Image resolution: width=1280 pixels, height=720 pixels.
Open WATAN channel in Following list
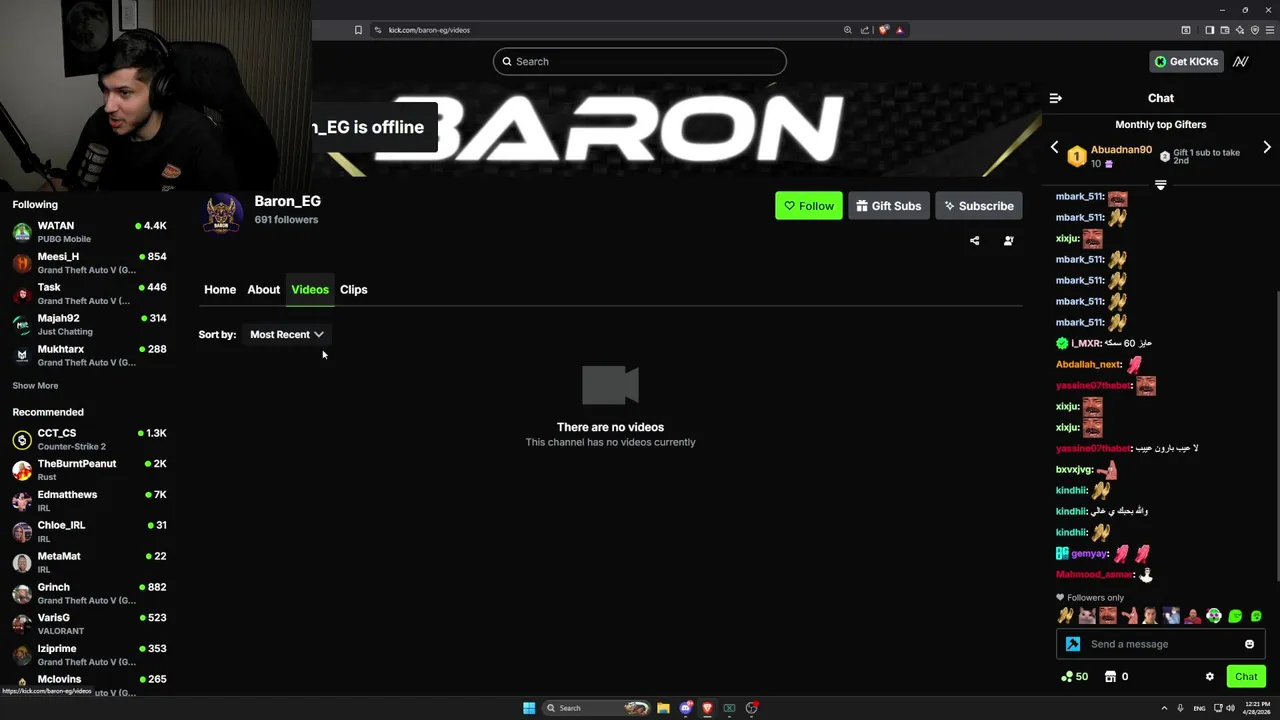point(90,232)
